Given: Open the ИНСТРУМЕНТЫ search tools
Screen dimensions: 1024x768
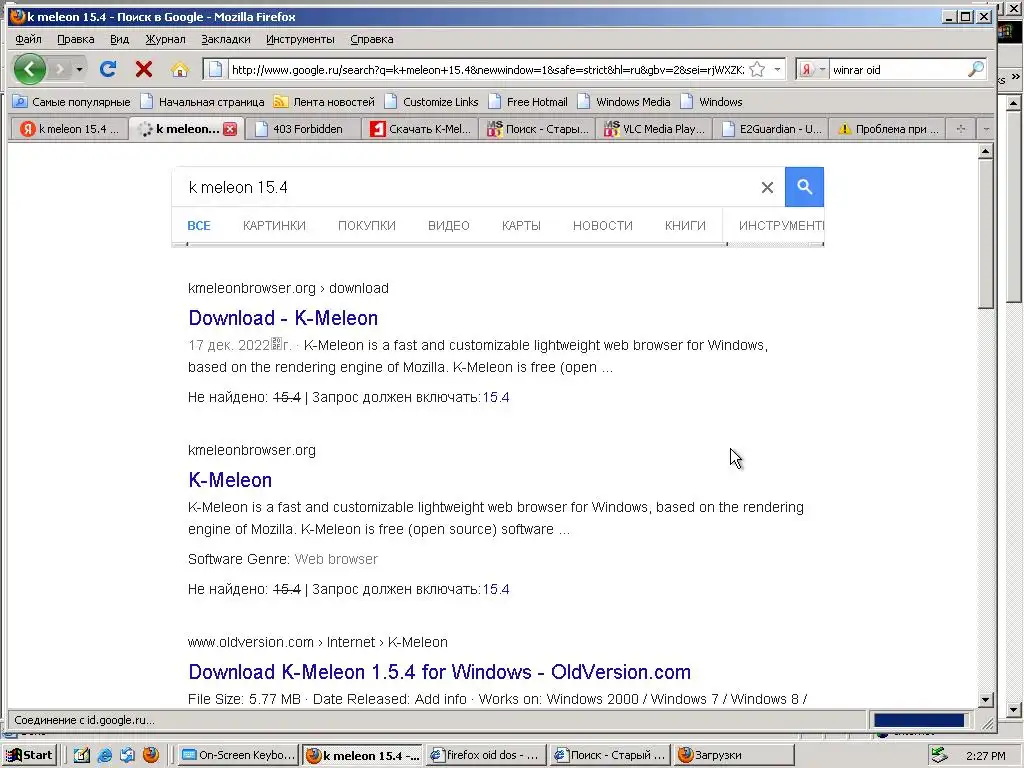Looking at the screenshot, I should [x=780, y=226].
